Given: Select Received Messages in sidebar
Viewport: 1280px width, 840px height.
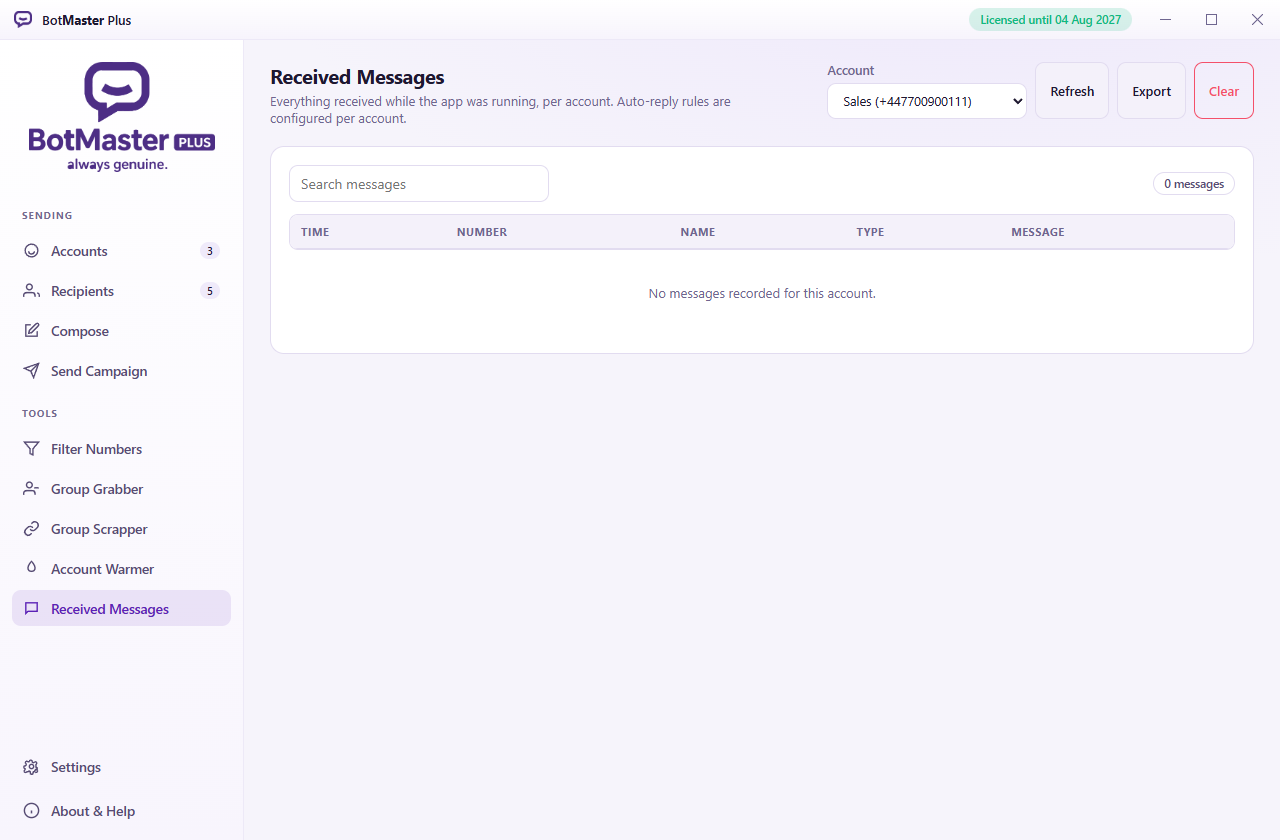Looking at the screenshot, I should point(121,609).
